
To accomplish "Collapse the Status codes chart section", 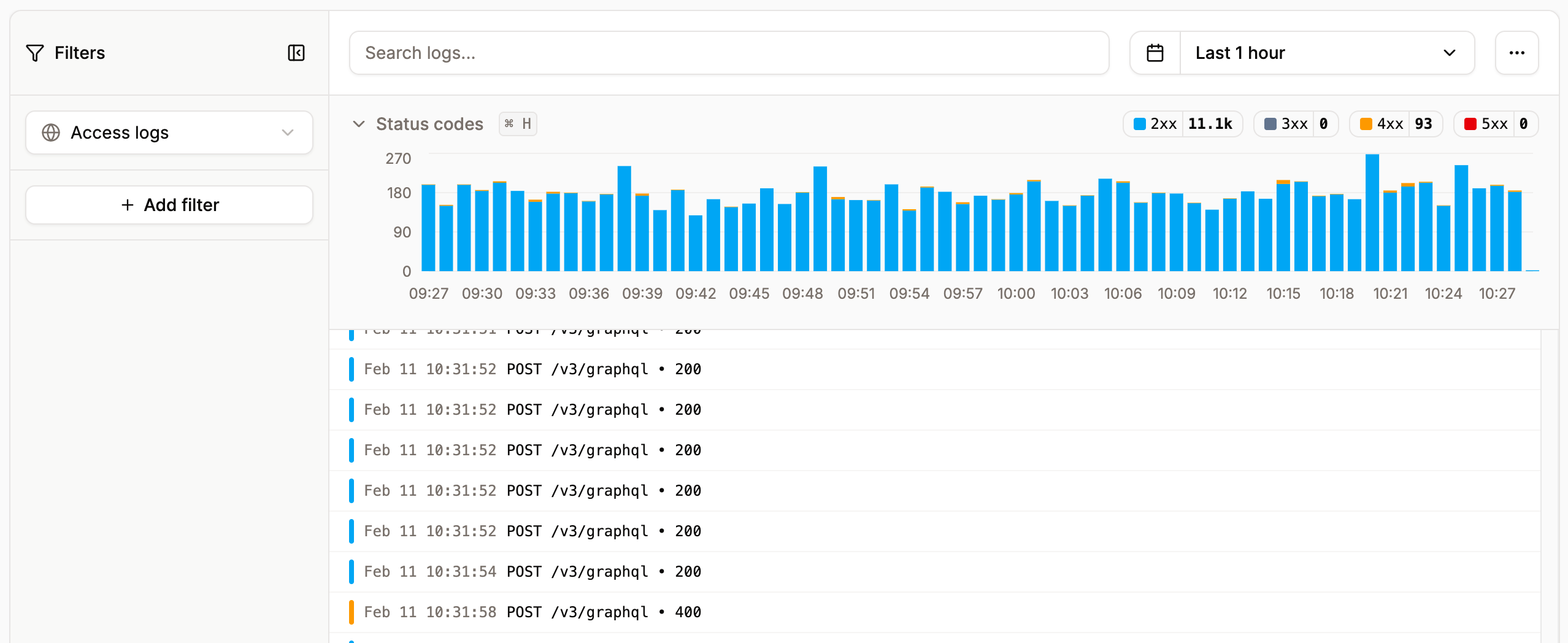I will (x=359, y=123).
